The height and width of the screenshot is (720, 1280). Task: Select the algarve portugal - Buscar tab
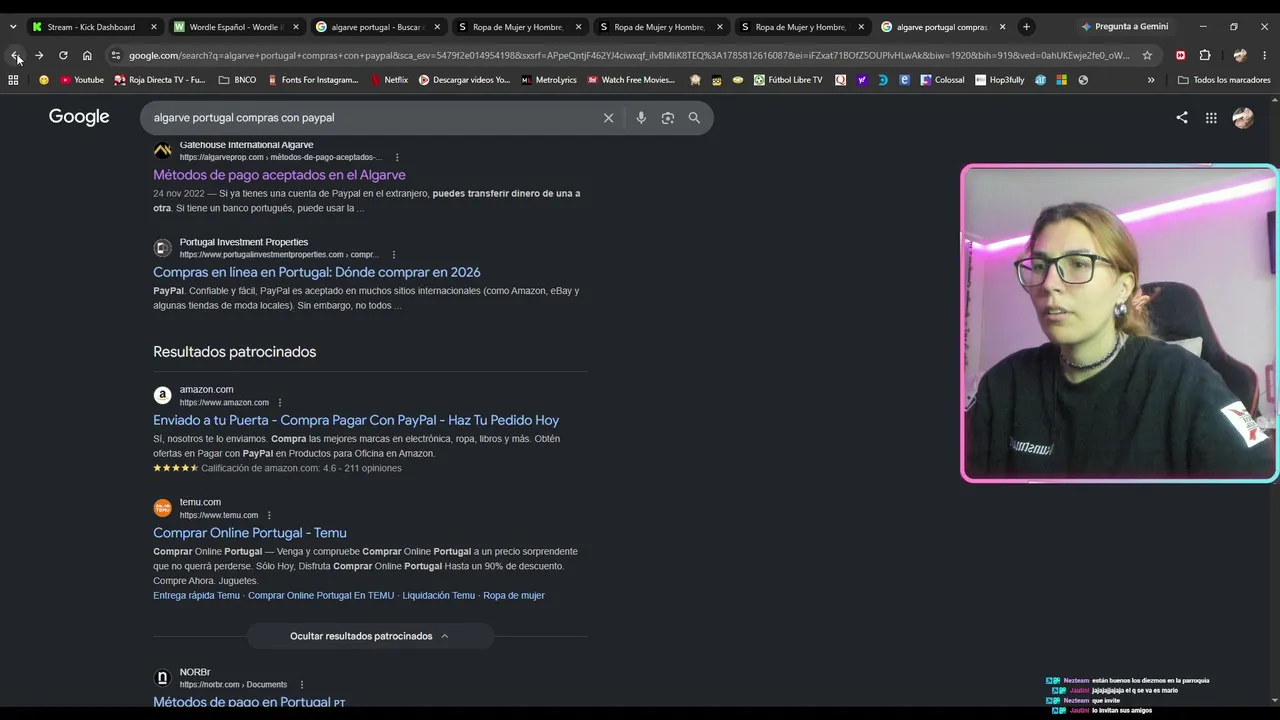coord(377,27)
